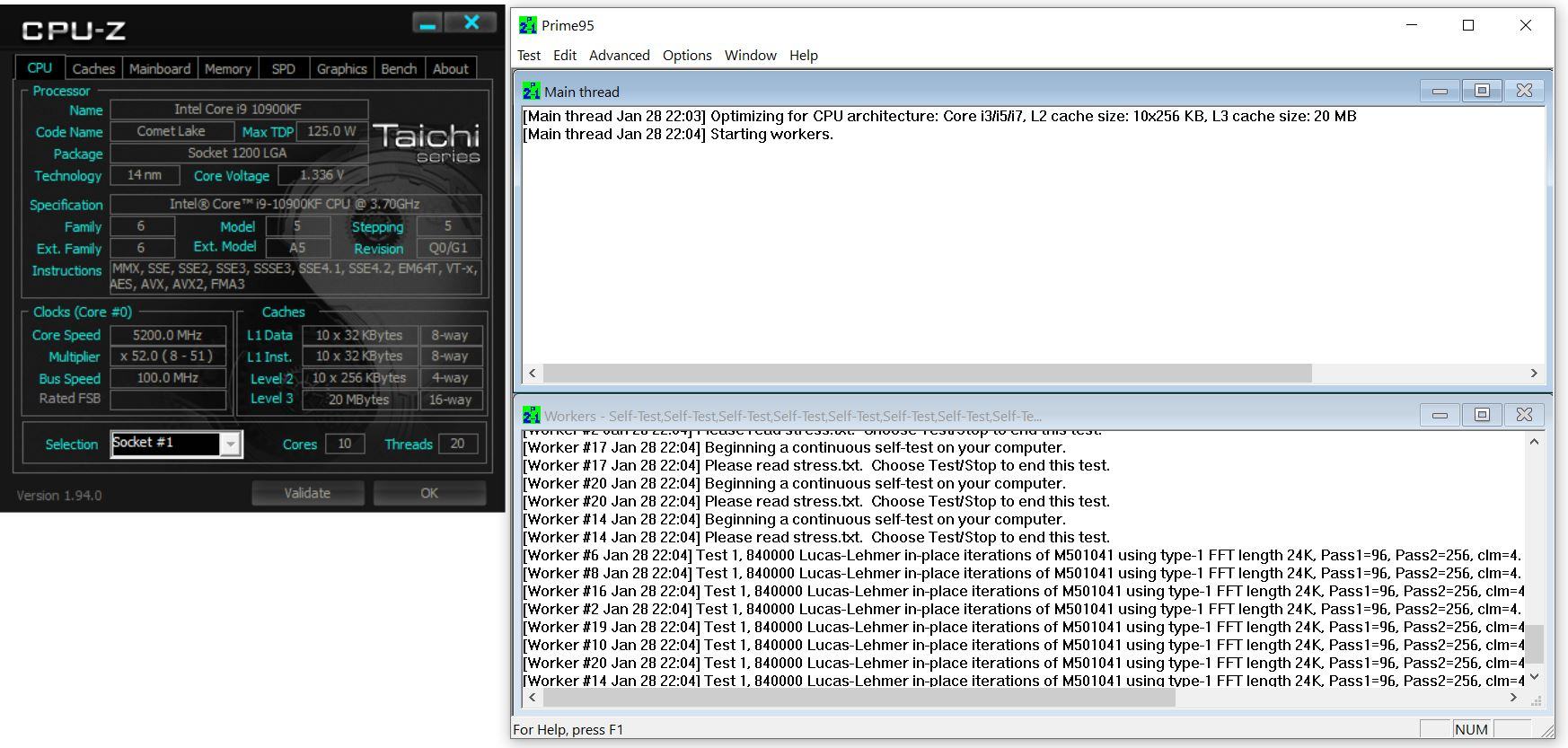Screen dimensions: 1568x748
Task: Select the Memory tab in CPU-Z
Action: tap(227, 69)
